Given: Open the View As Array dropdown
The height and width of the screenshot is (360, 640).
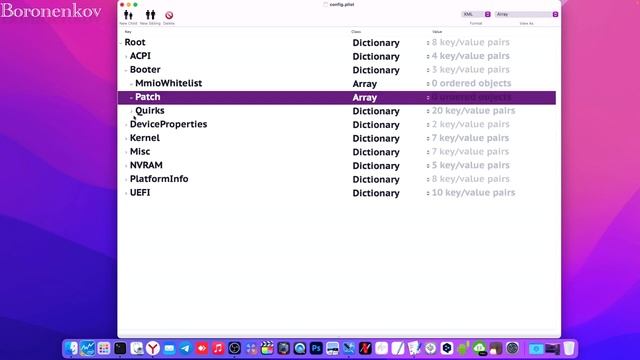Looking at the screenshot, I should coord(527,14).
